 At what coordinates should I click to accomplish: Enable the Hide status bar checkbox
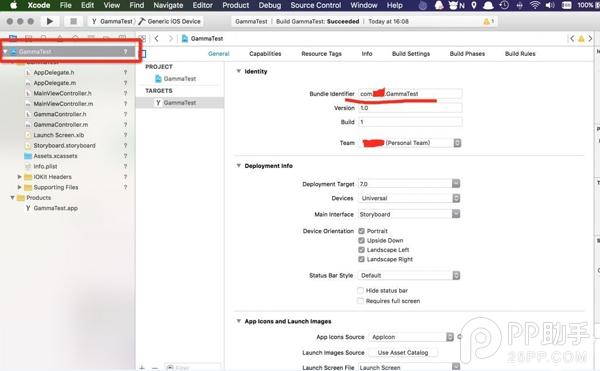point(360,291)
